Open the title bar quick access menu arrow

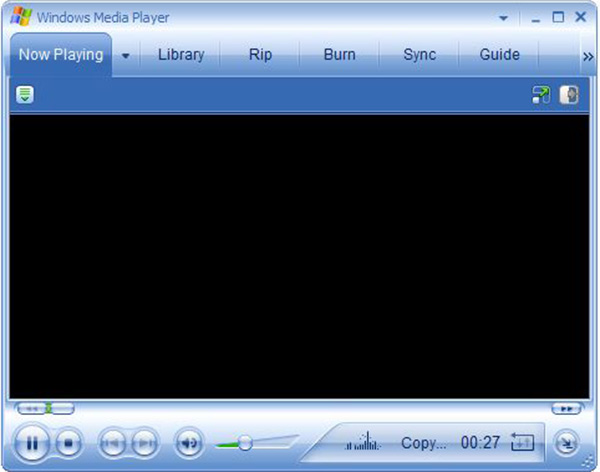[504, 18]
